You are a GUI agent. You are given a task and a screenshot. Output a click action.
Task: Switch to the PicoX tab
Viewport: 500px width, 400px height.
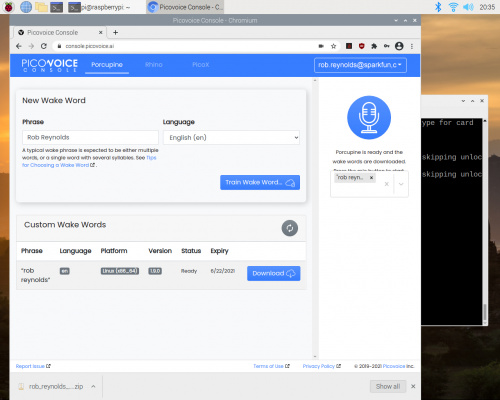point(201,65)
